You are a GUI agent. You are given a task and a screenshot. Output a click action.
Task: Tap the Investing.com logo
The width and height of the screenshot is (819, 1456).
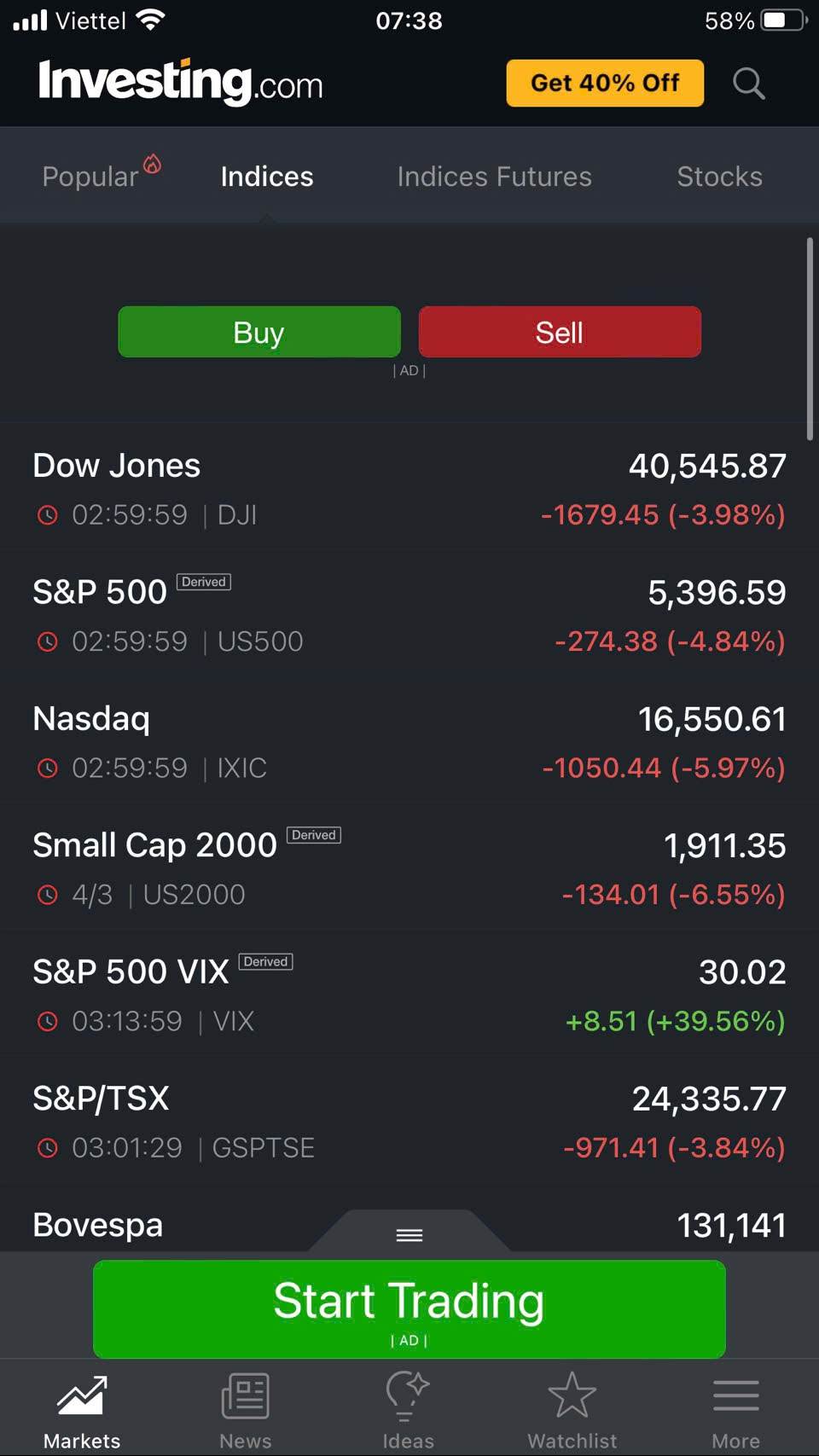[x=181, y=83]
